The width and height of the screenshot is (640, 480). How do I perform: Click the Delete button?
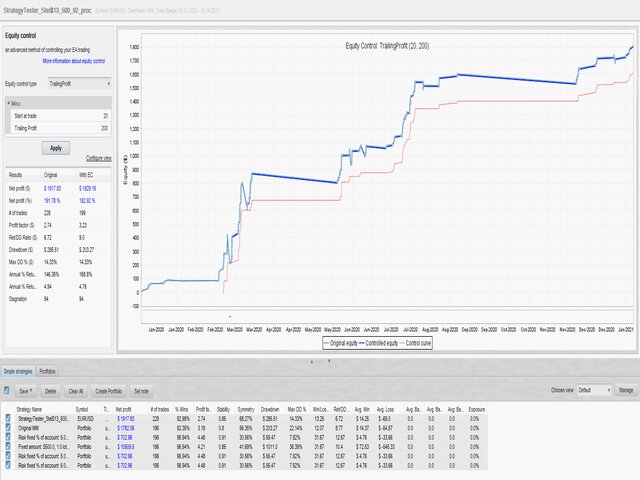[x=50, y=391]
